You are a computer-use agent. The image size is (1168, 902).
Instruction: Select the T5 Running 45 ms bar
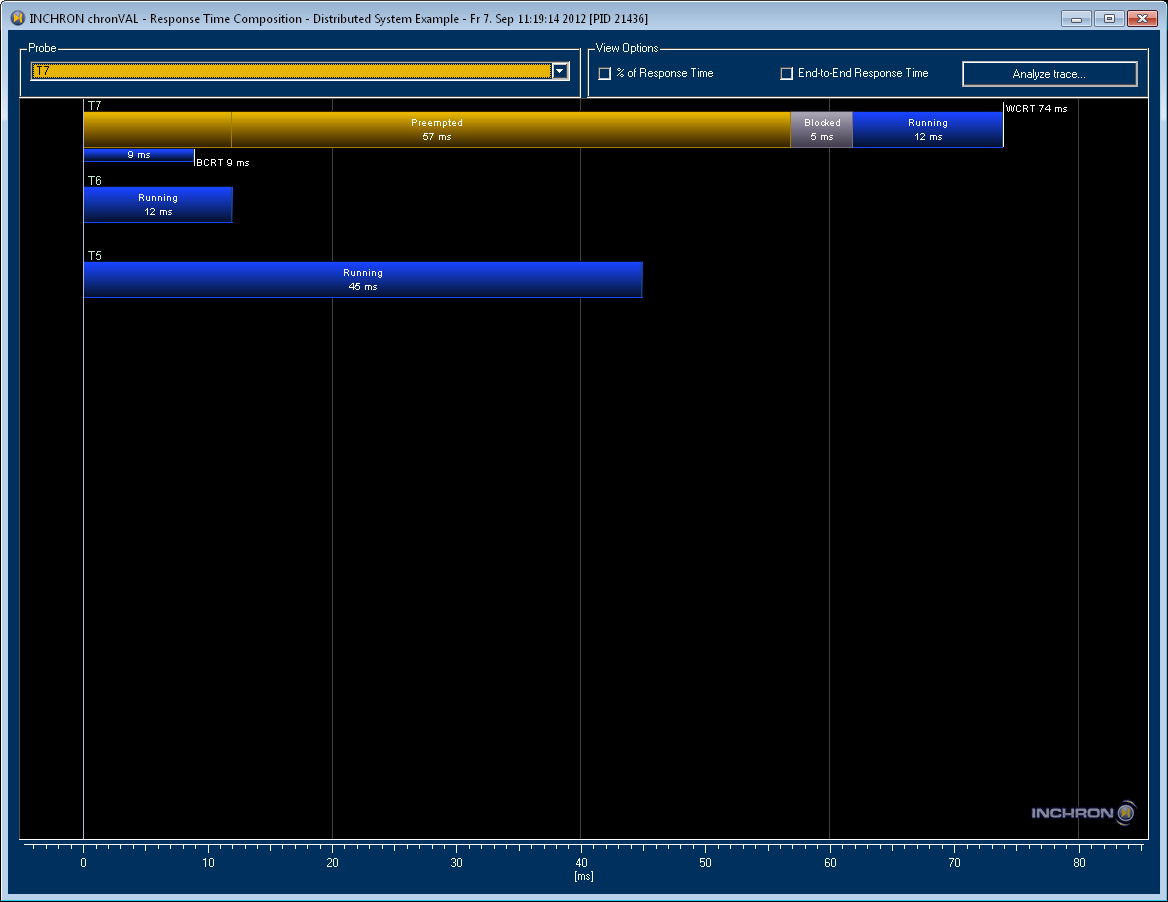pos(363,279)
